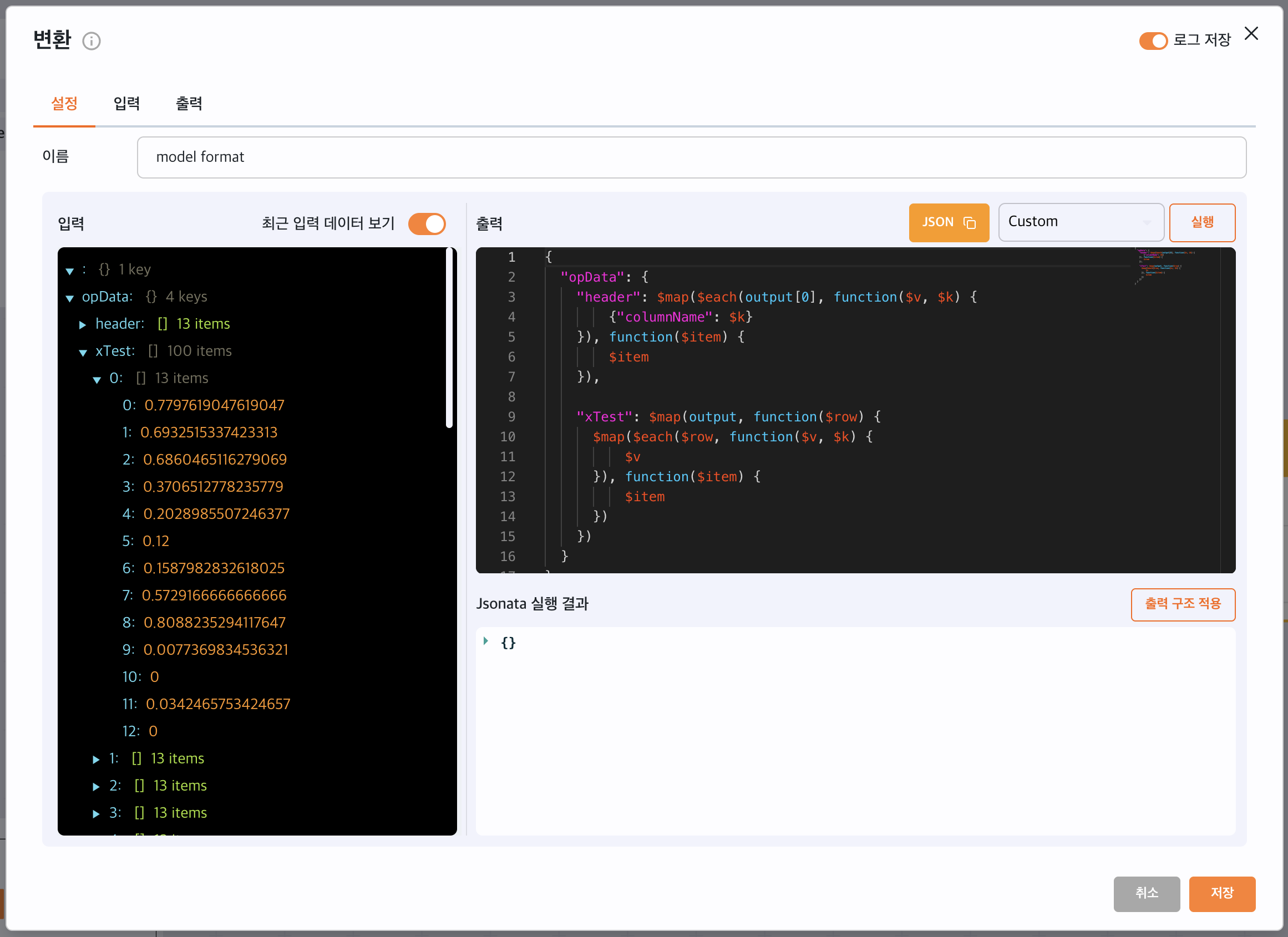
Task: Select value 0.6932515337423313
Action: click(209, 432)
